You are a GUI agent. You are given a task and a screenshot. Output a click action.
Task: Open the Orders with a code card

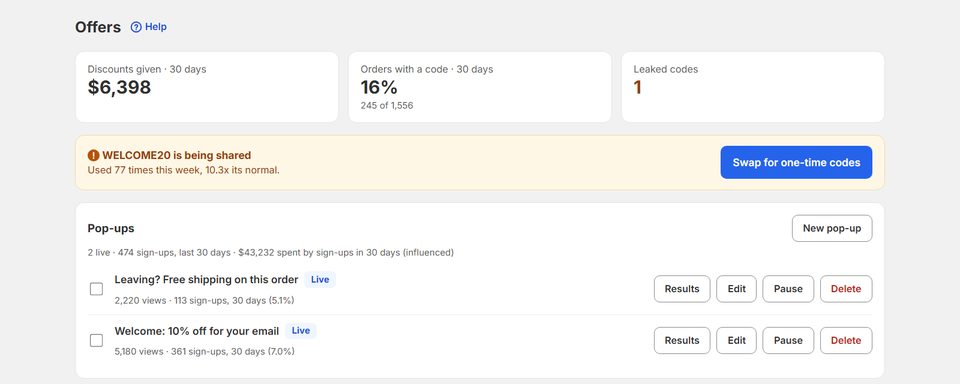point(480,87)
